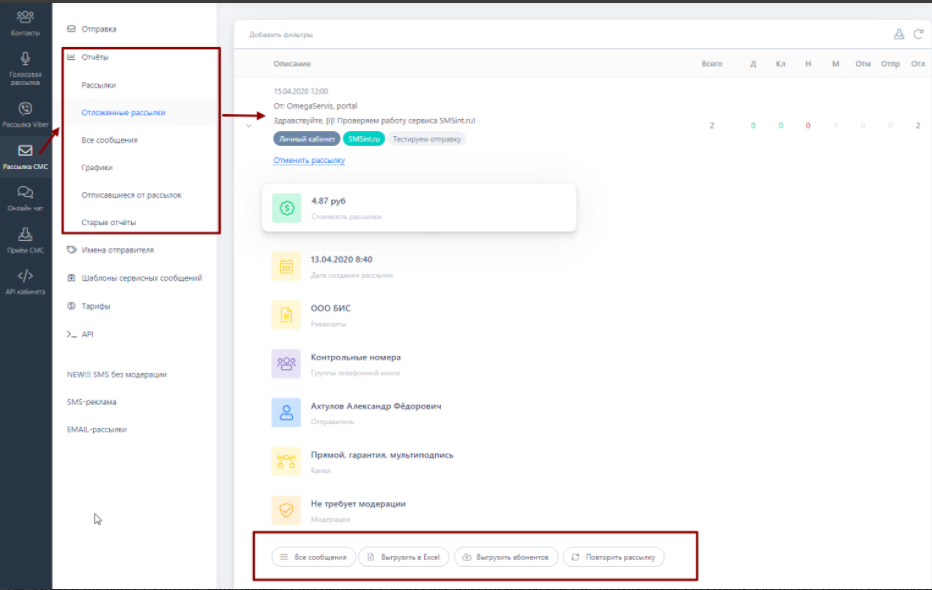Select Отложенные рассылки submenu item
This screenshot has height=590, width=932.
tap(123, 112)
